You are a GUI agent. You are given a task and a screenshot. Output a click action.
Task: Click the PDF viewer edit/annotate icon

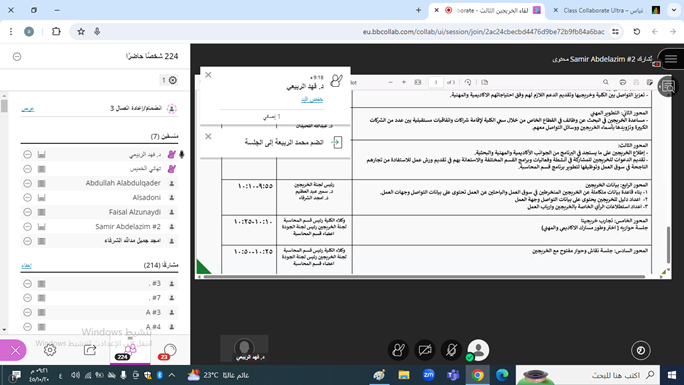pos(650,82)
